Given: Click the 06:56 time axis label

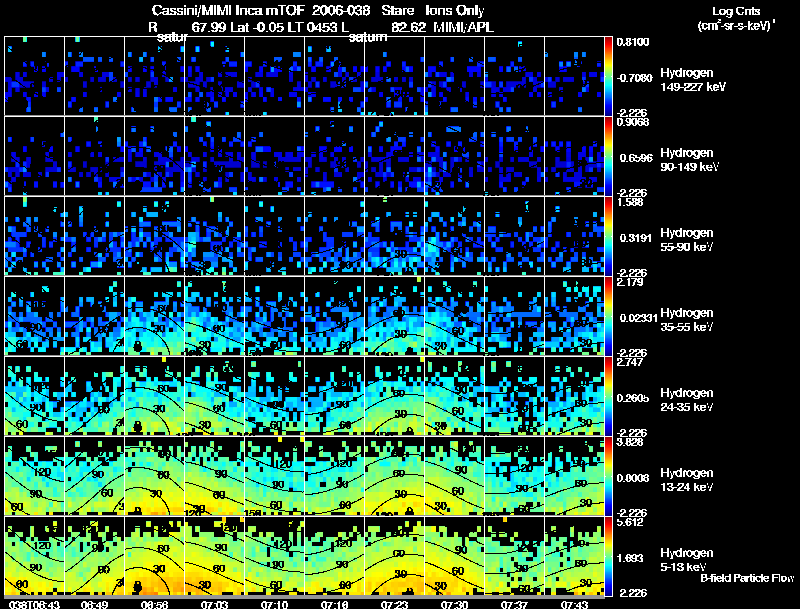Looking at the screenshot, I should [x=155, y=604].
